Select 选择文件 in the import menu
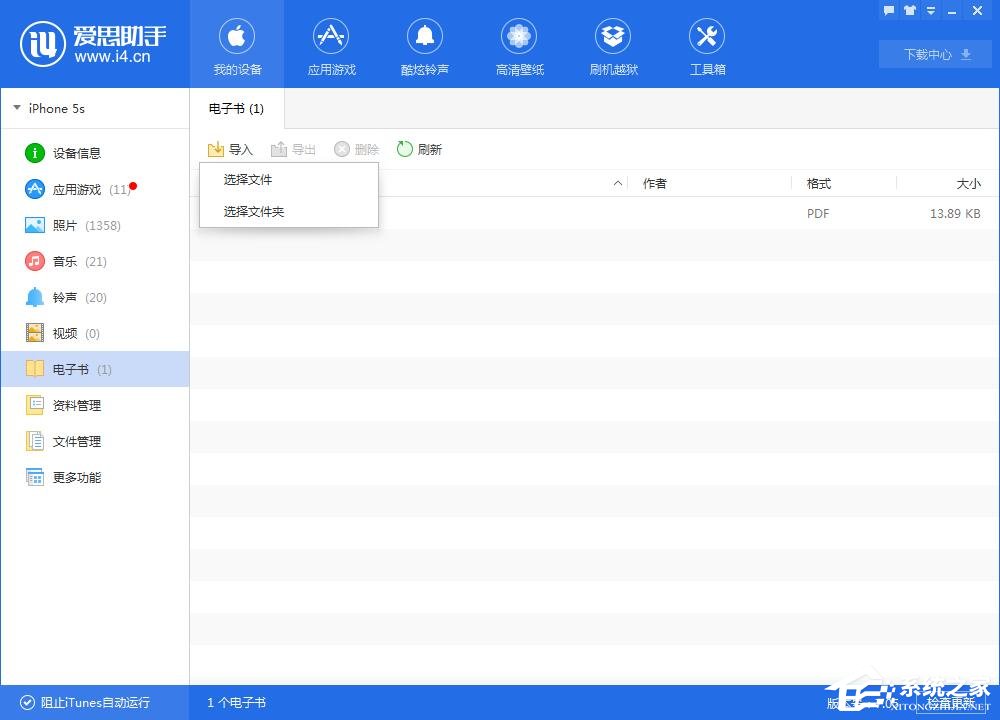 coord(247,180)
